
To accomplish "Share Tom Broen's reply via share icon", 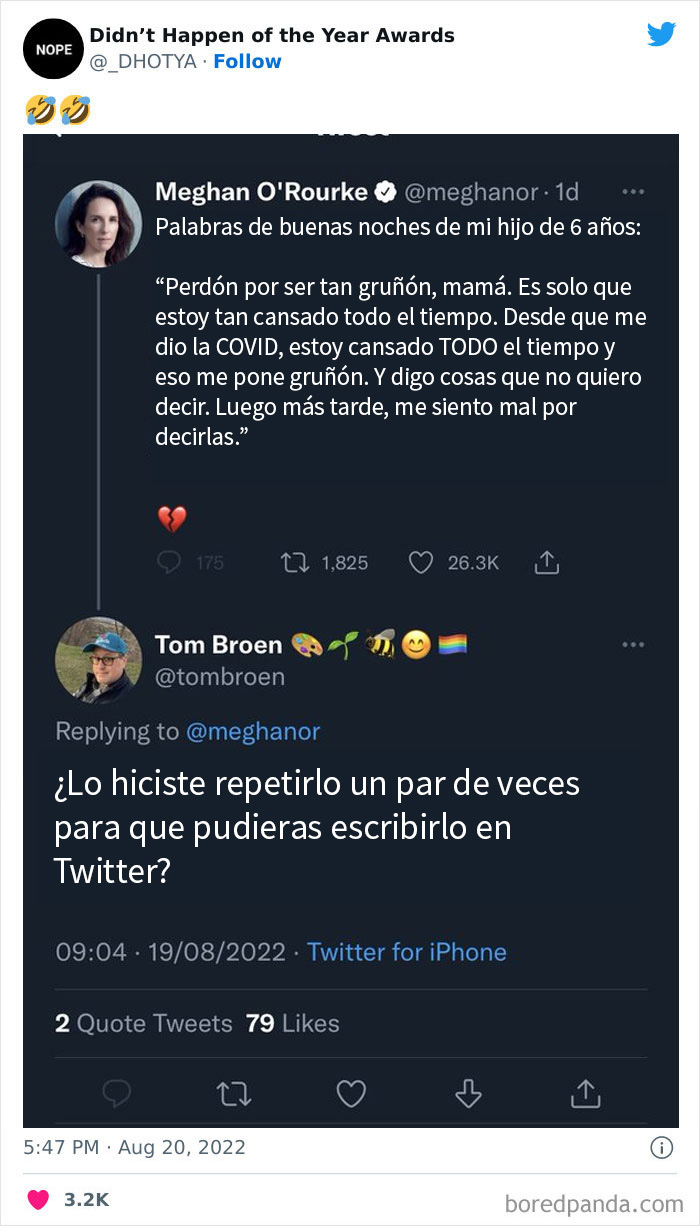I will (x=584, y=1094).
